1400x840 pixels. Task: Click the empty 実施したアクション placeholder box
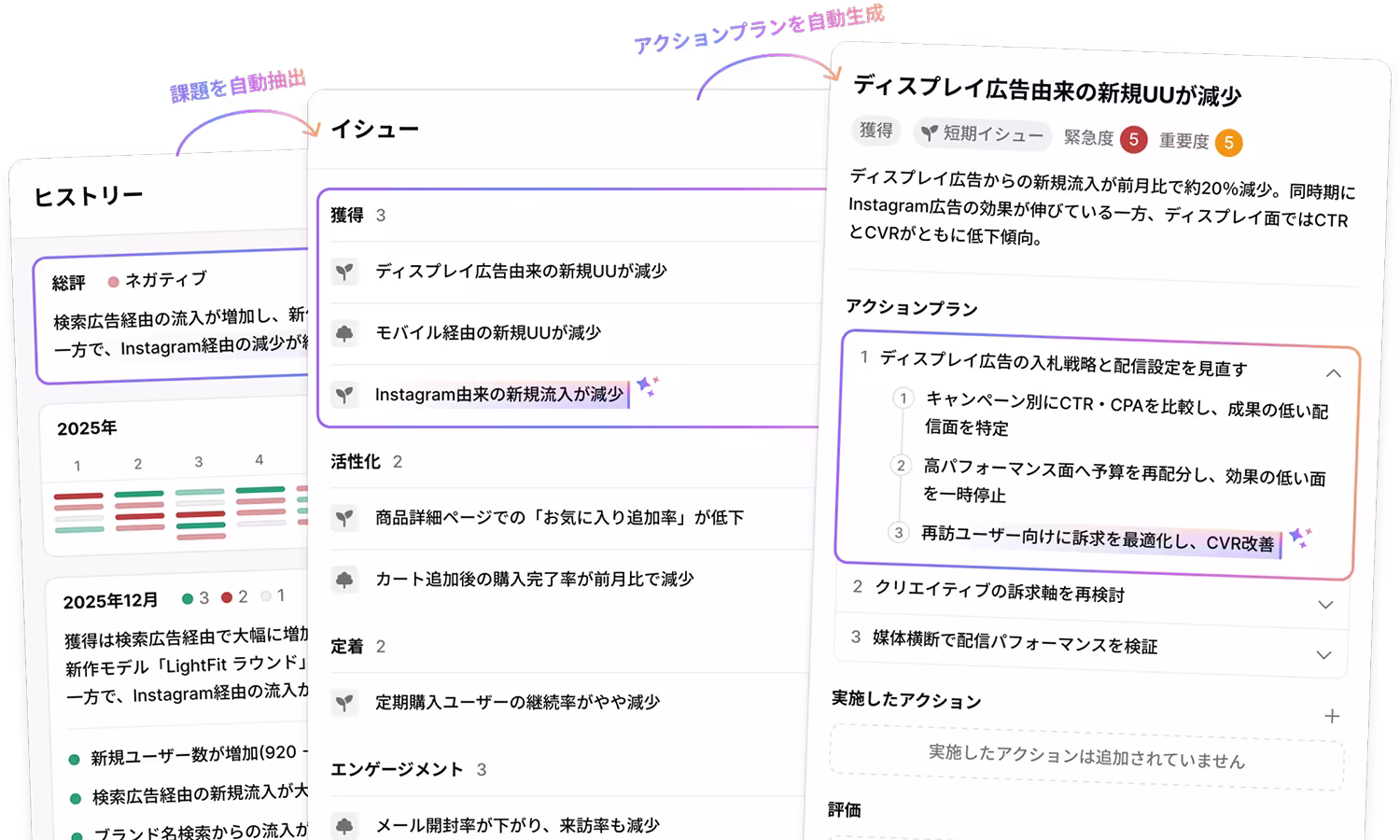click(1085, 757)
